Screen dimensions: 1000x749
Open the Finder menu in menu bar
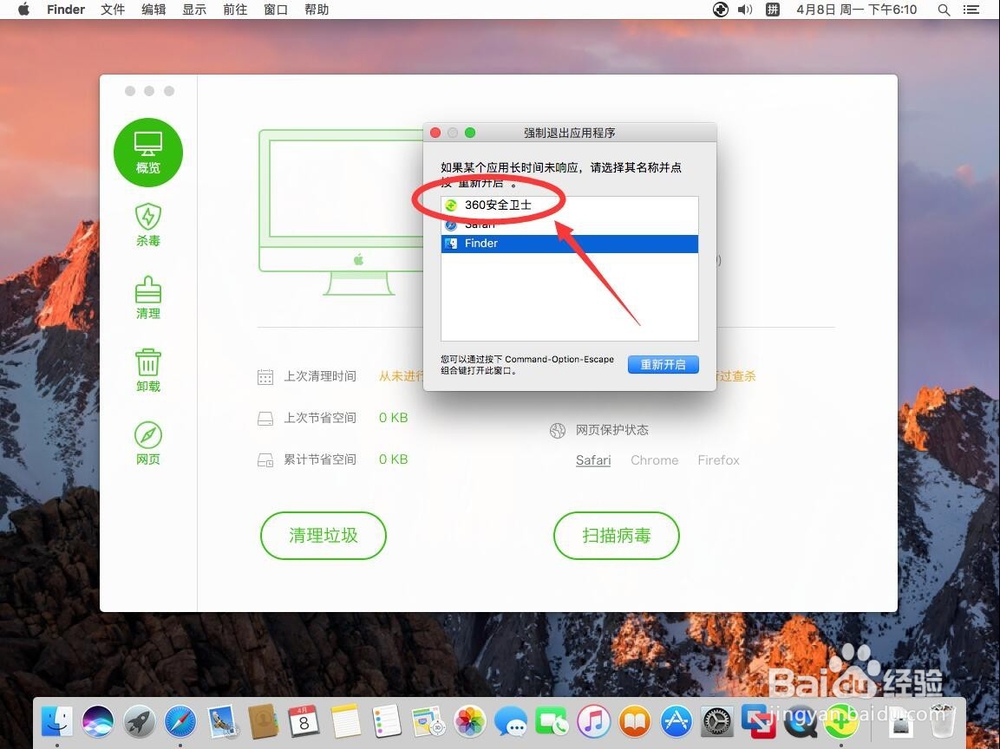click(66, 10)
